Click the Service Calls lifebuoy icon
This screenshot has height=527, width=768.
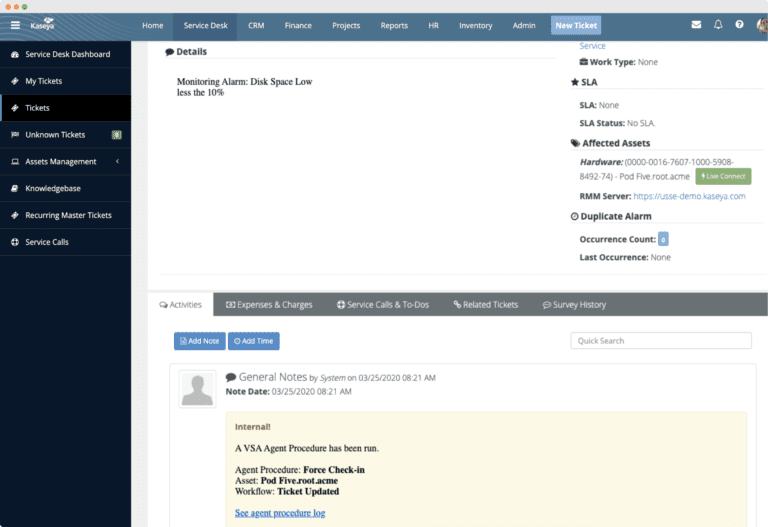15,242
